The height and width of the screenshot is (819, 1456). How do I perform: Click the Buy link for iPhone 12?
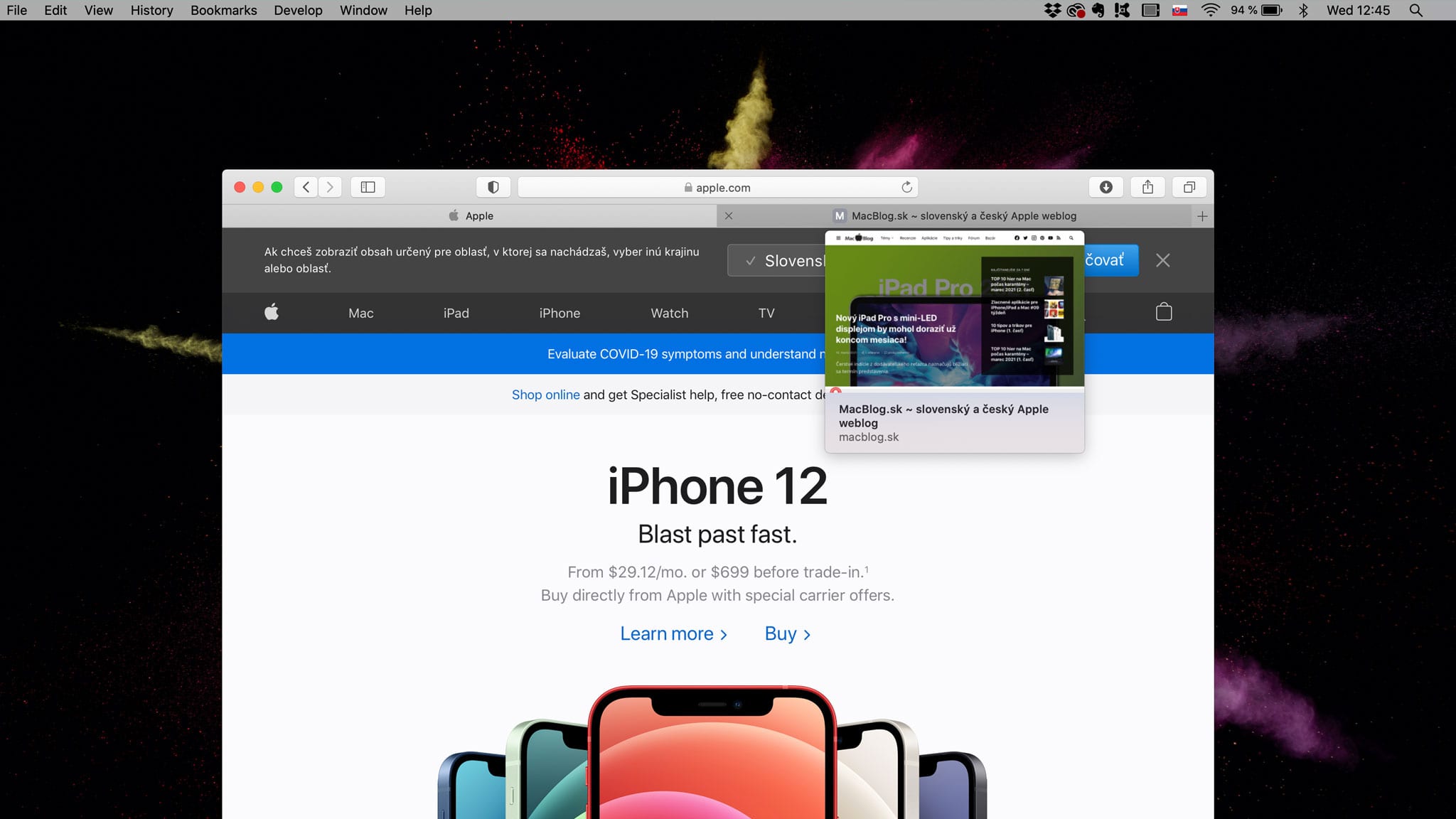(x=788, y=633)
